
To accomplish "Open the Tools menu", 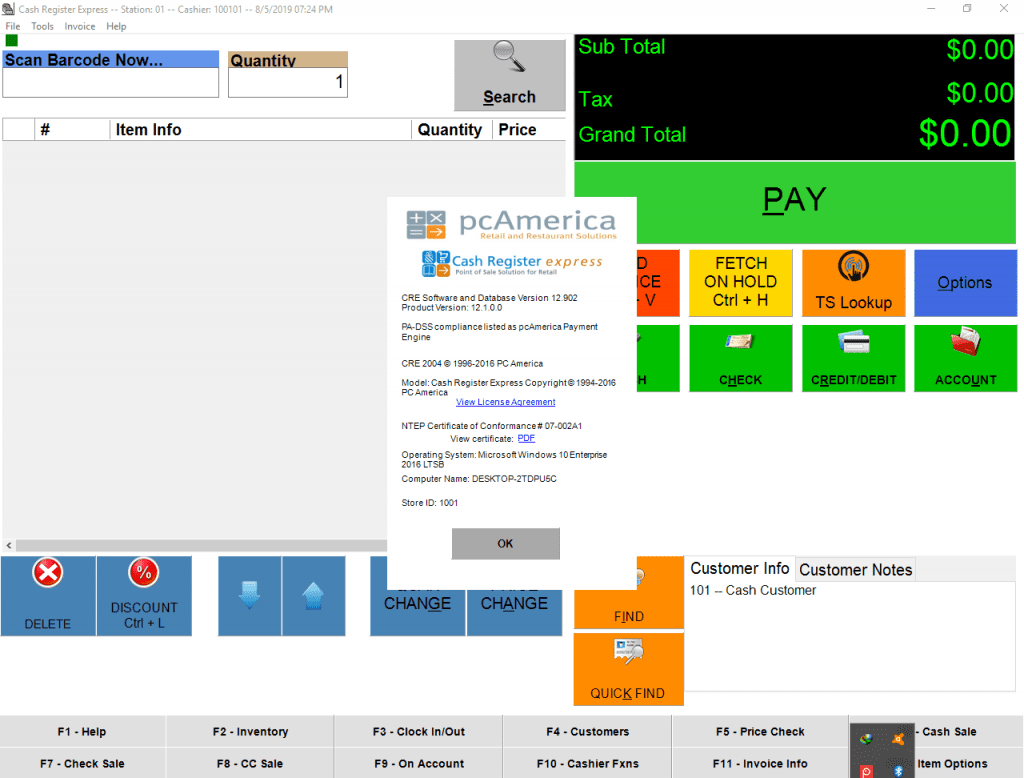I will point(43,26).
